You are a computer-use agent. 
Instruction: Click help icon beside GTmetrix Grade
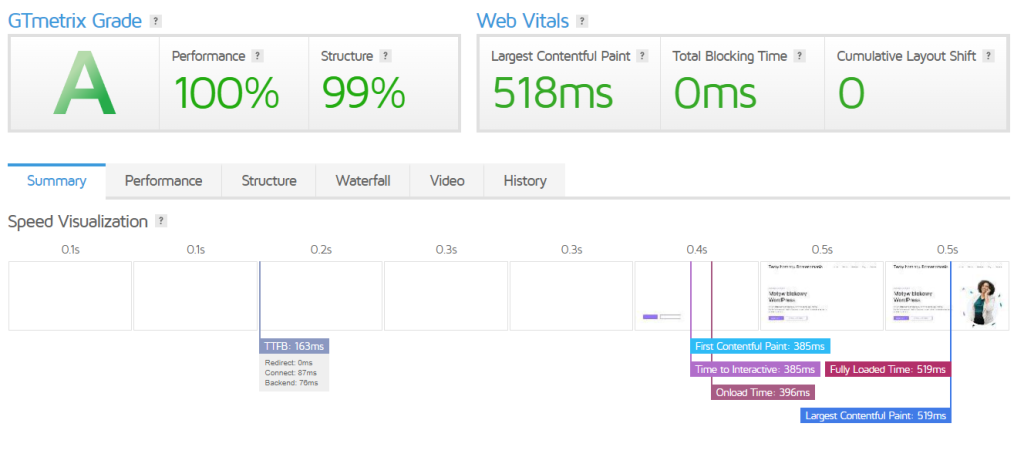click(x=155, y=21)
